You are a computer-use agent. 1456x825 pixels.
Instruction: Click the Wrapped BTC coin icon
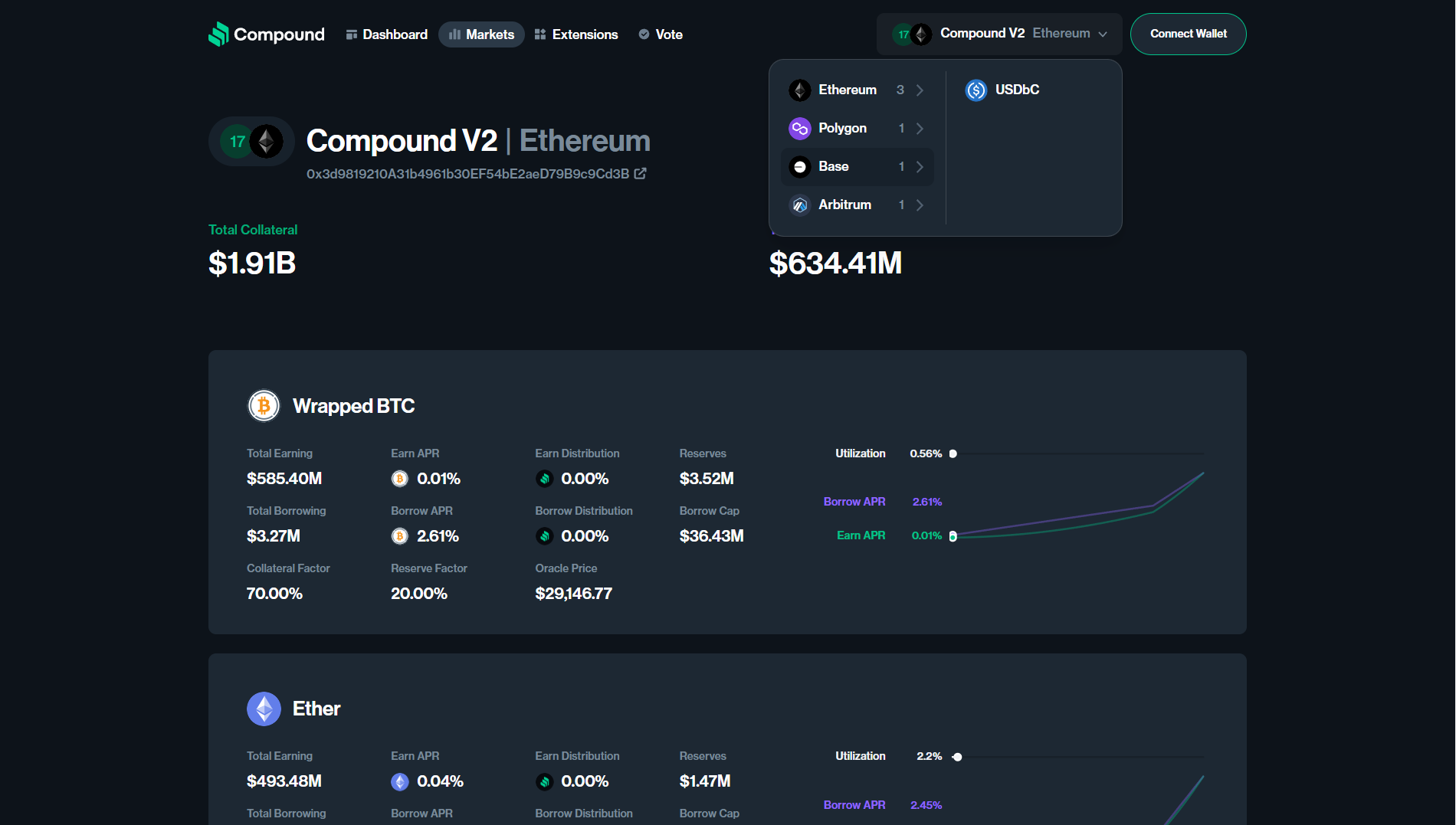click(264, 406)
